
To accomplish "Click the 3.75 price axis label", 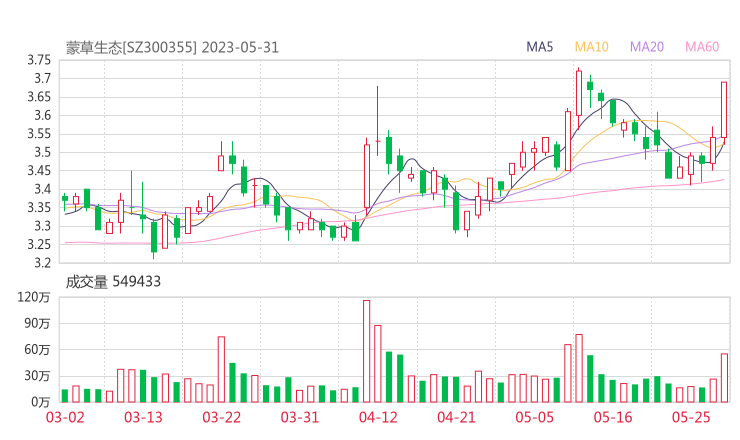I will tap(39, 60).
